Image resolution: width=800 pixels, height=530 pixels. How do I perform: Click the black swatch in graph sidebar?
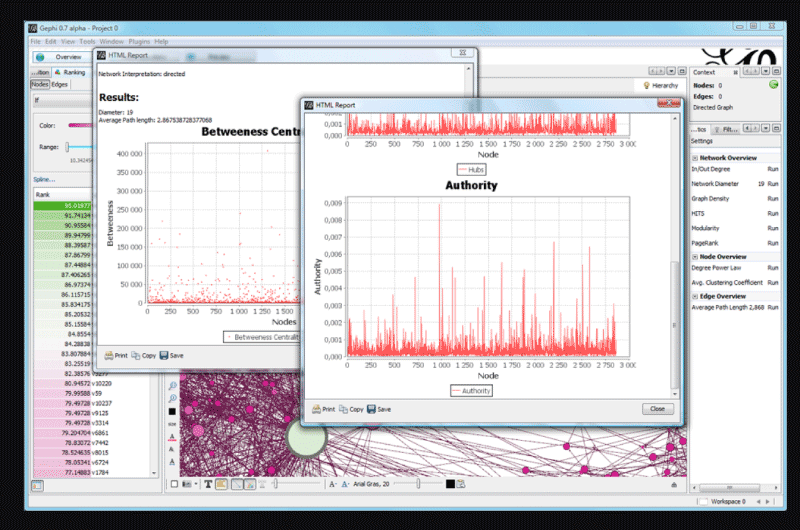(172, 412)
